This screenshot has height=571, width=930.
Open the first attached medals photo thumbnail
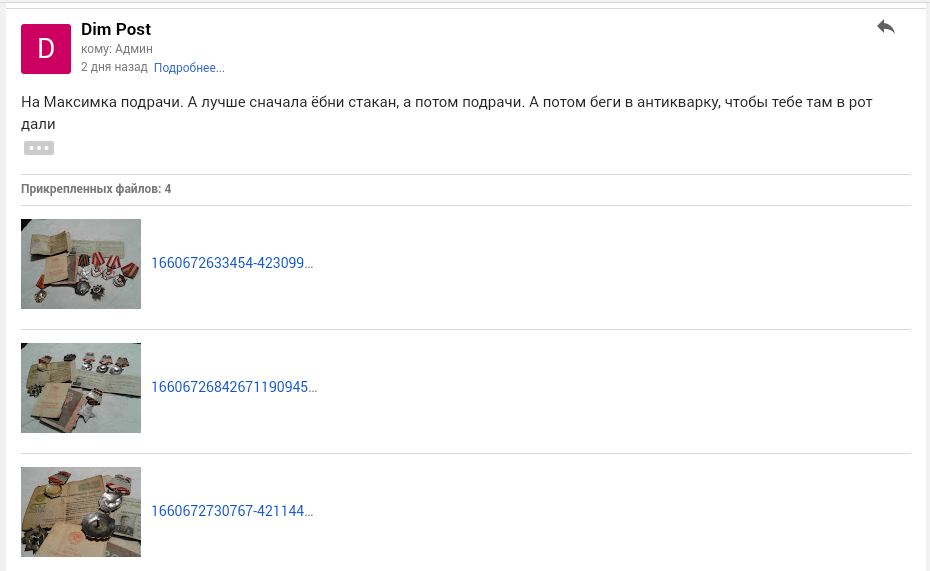click(81, 264)
